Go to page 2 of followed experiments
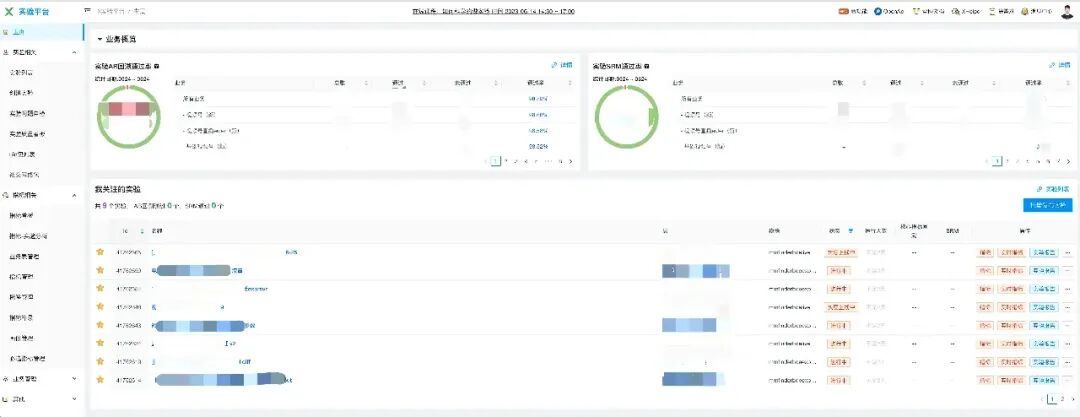This screenshot has width=1080, height=417. (1062, 399)
